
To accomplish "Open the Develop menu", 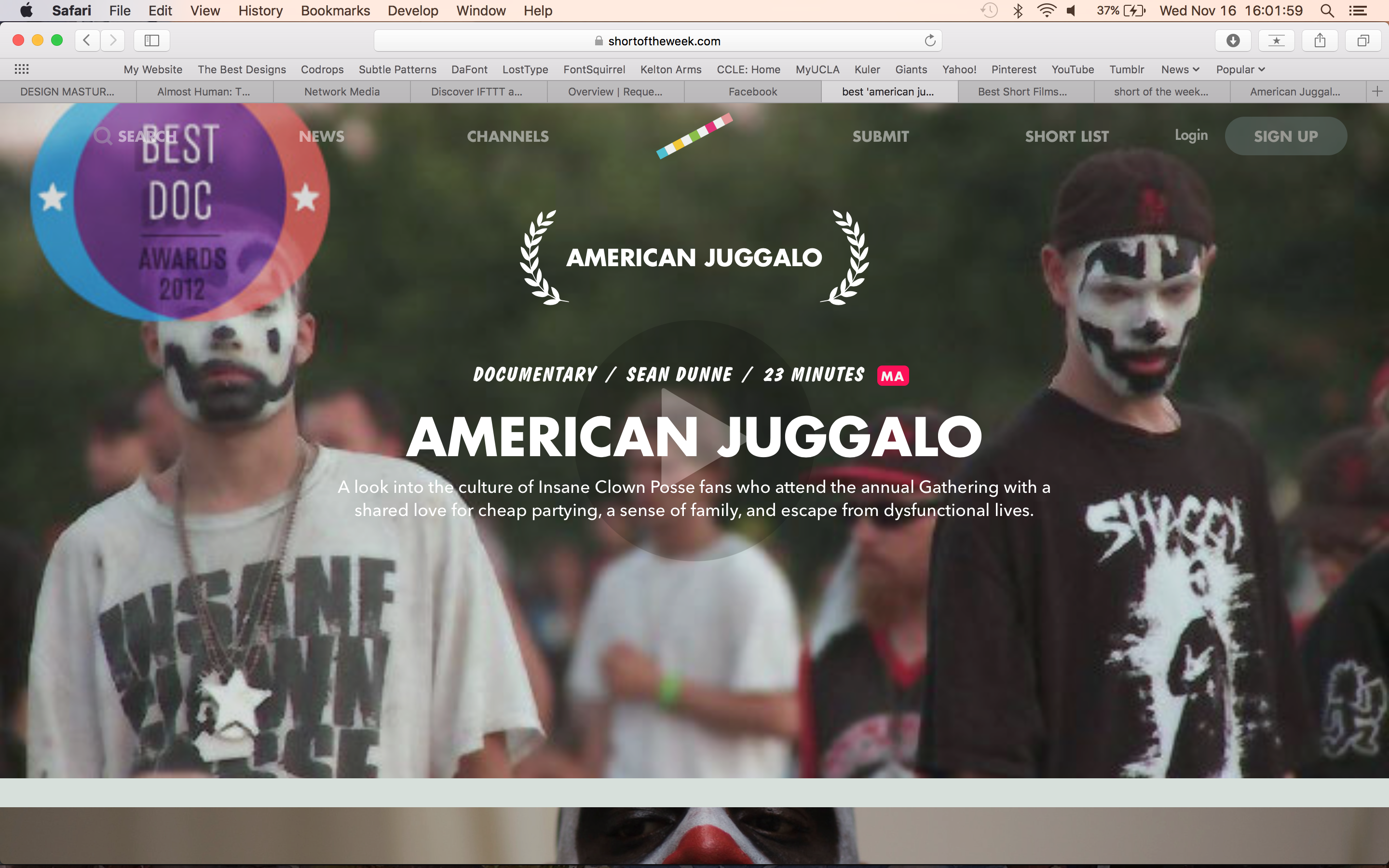I will [x=413, y=10].
